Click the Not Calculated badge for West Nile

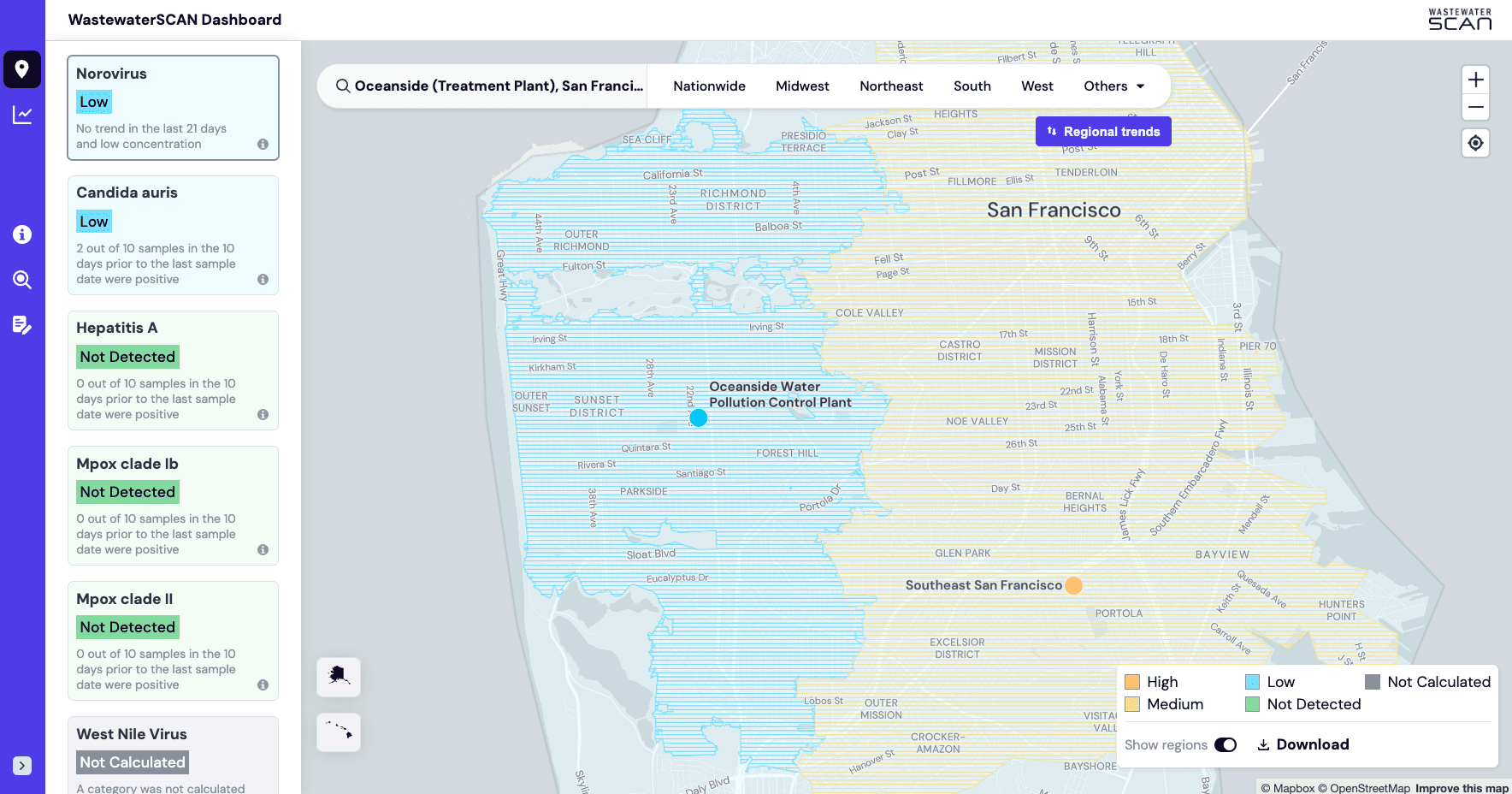click(133, 762)
